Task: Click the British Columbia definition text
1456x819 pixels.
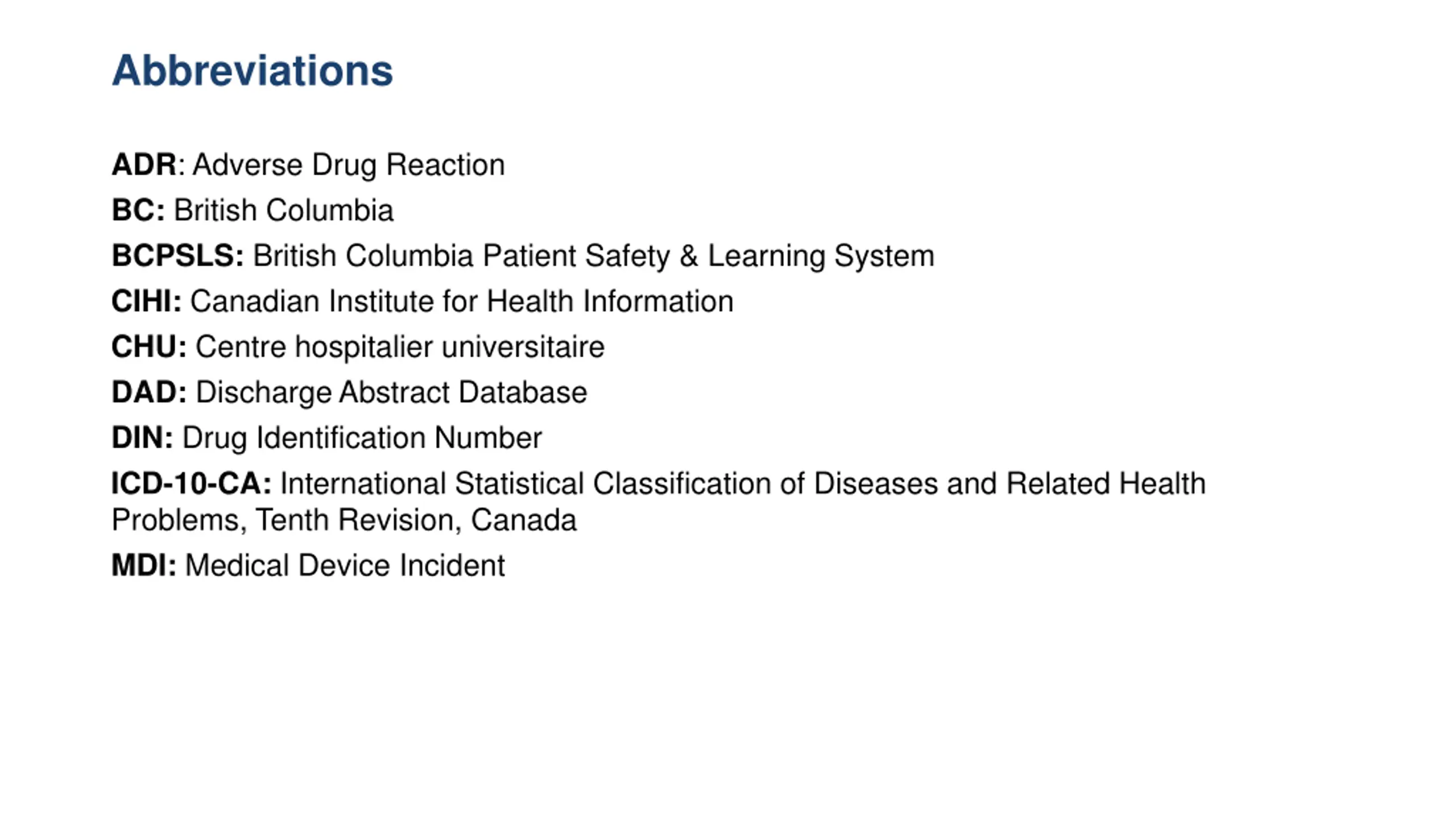Action: (283, 210)
